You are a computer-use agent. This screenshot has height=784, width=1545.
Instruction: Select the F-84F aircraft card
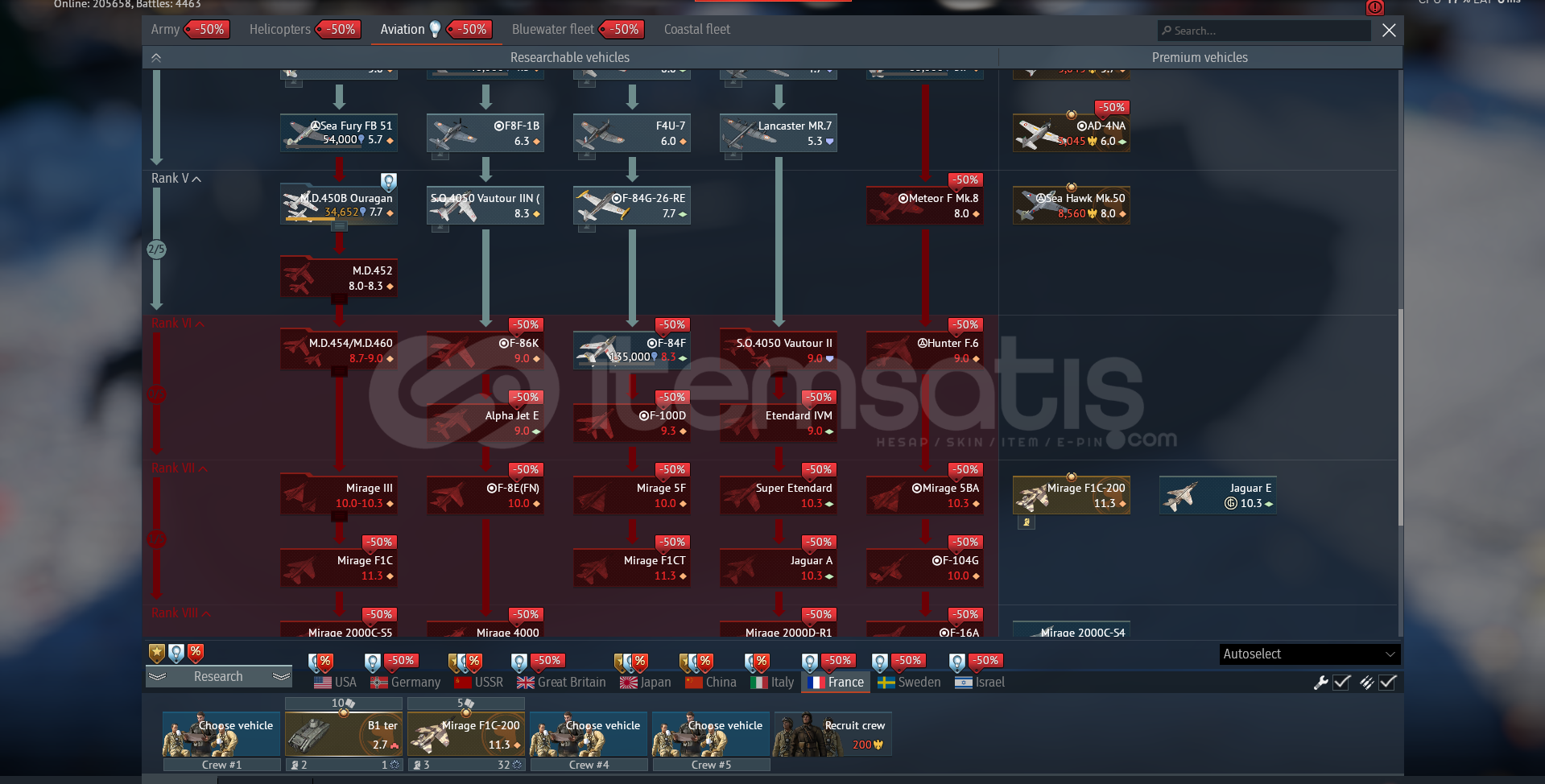632,350
